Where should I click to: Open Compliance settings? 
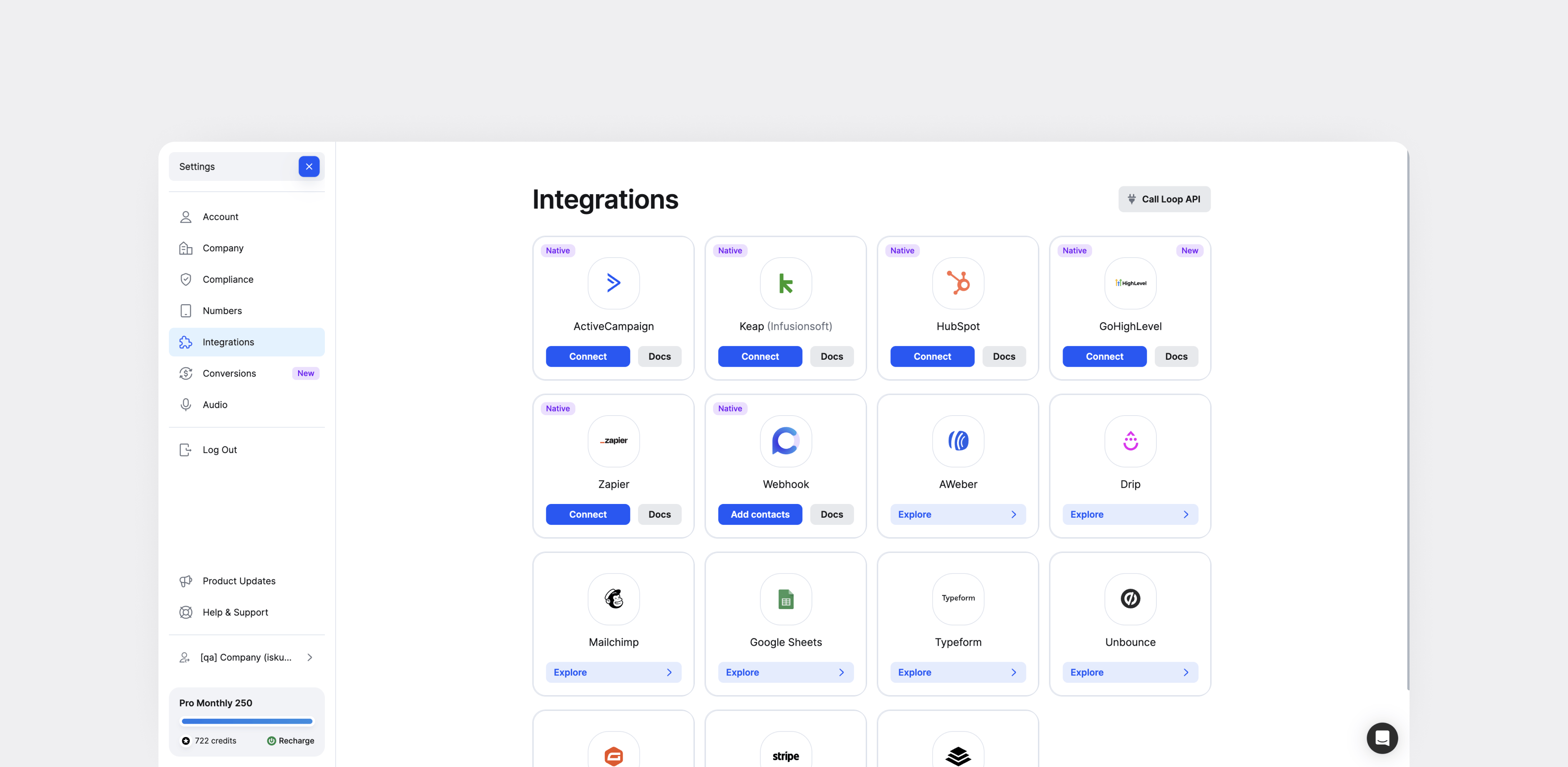pyautogui.click(x=246, y=280)
